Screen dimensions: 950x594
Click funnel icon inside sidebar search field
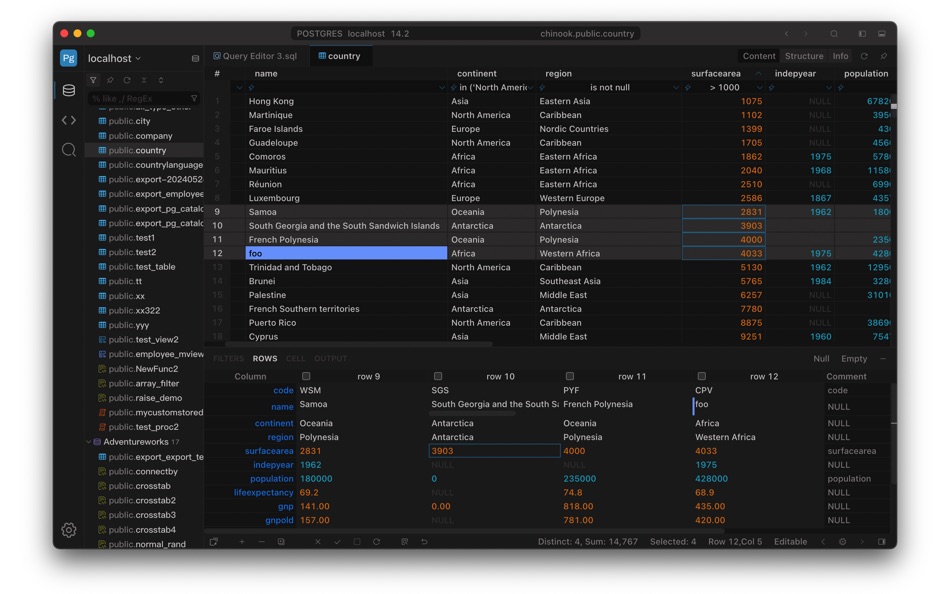(x=194, y=98)
